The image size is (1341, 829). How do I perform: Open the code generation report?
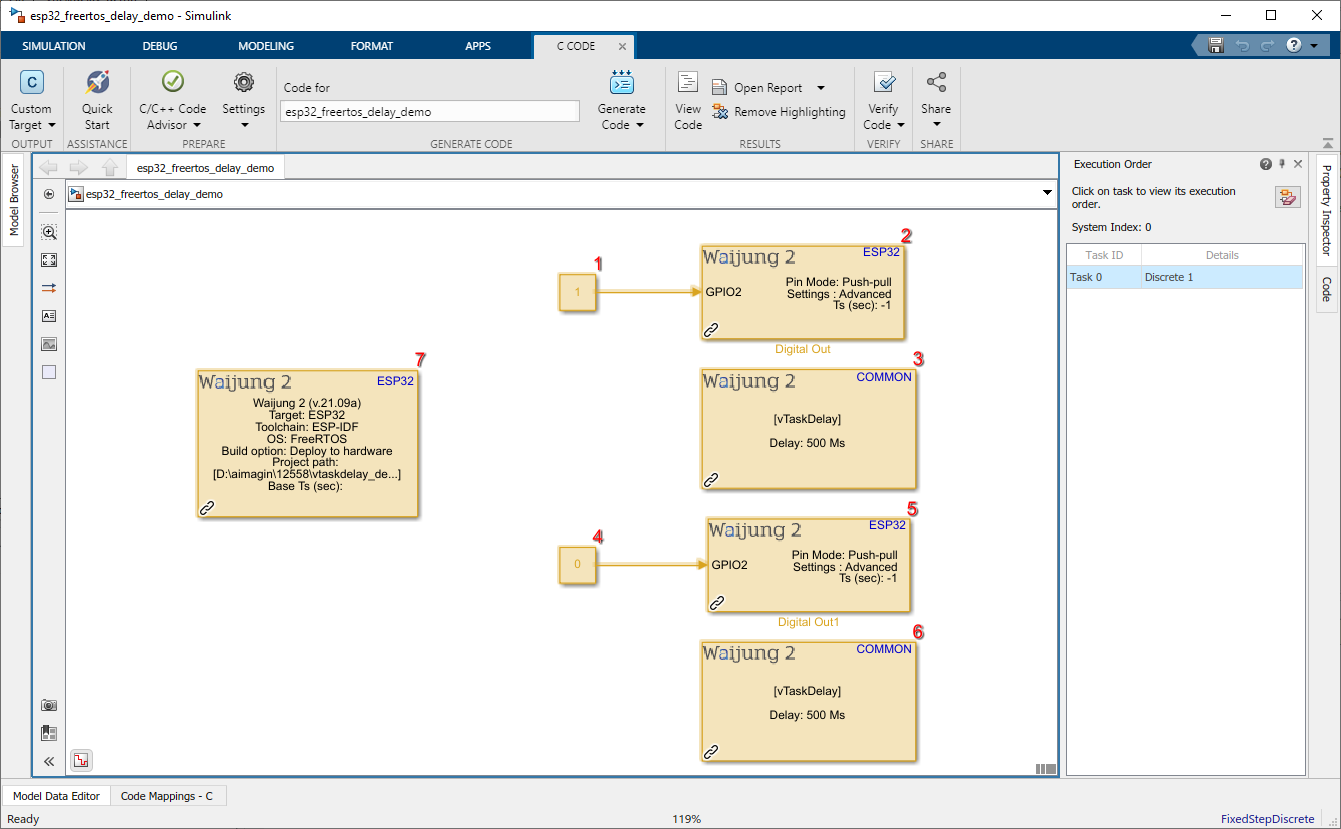tap(758, 88)
